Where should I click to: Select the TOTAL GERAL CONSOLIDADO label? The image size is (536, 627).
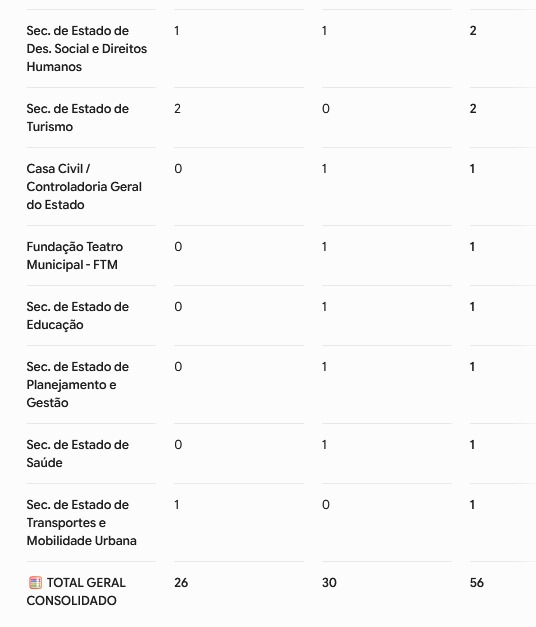pos(76,591)
